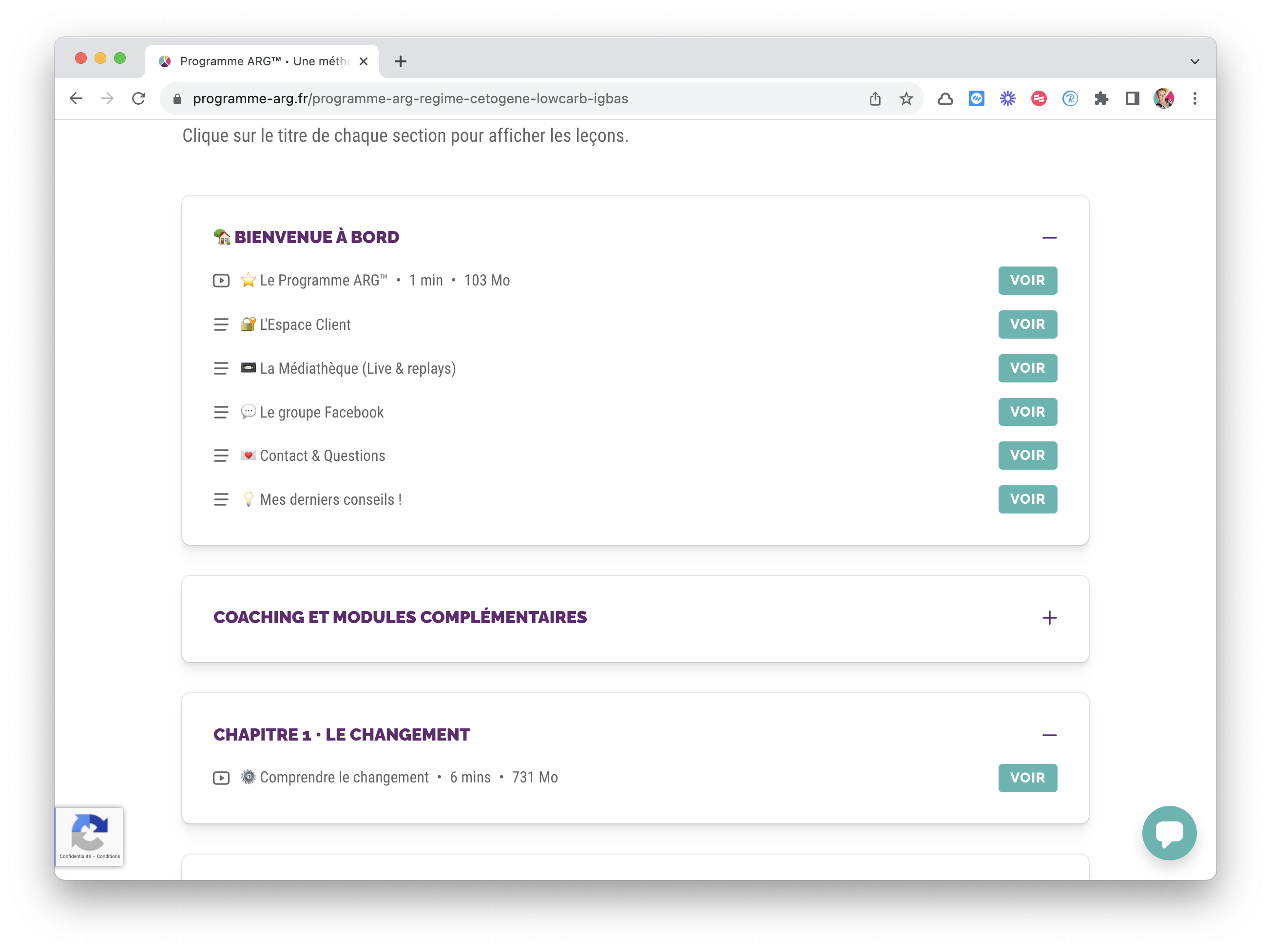Open a new browser tab
Image resolution: width=1271 pixels, height=952 pixels.
(x=401, y=61)
